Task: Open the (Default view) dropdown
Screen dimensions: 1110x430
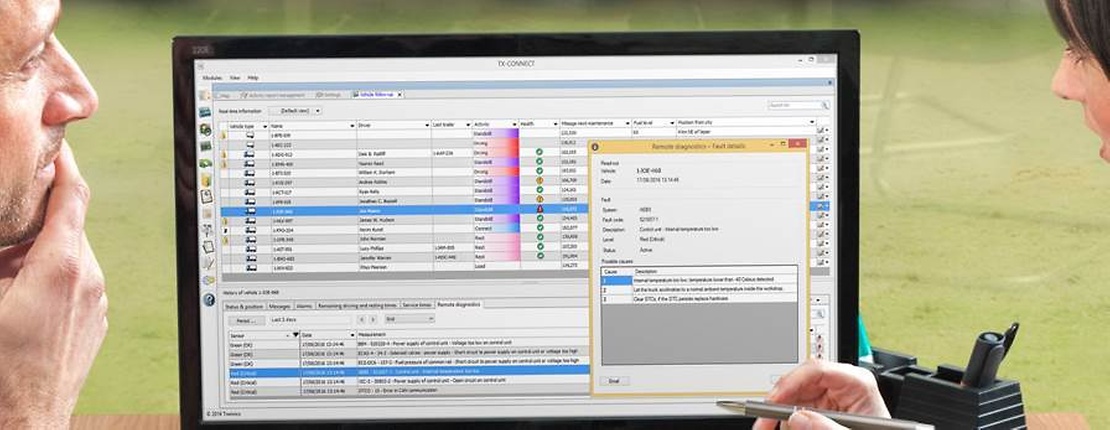Action: tap(296, 111)
